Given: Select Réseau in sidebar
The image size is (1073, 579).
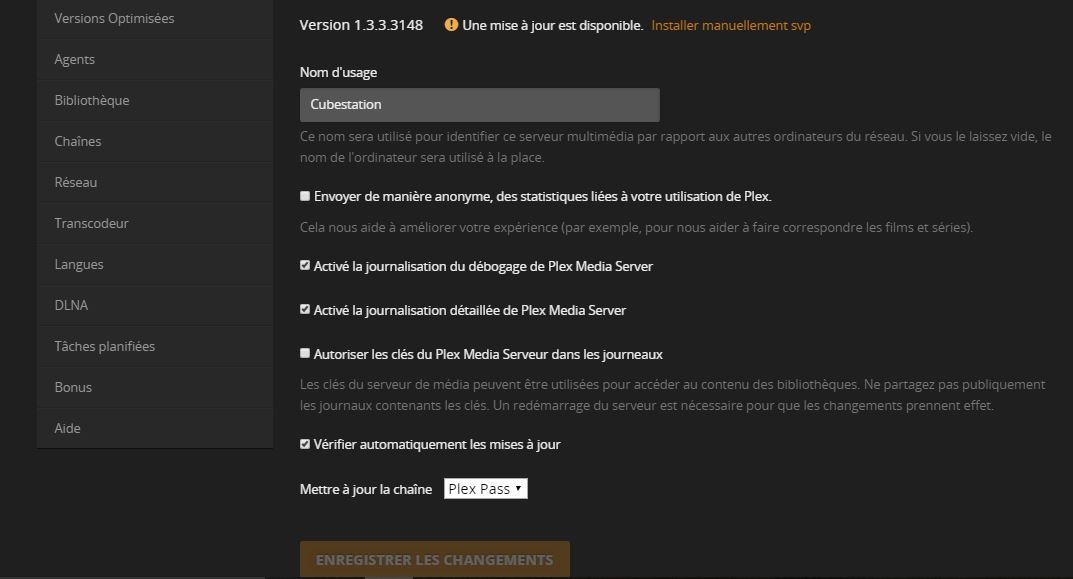Looking at the screenshot, I should [76, 182].
